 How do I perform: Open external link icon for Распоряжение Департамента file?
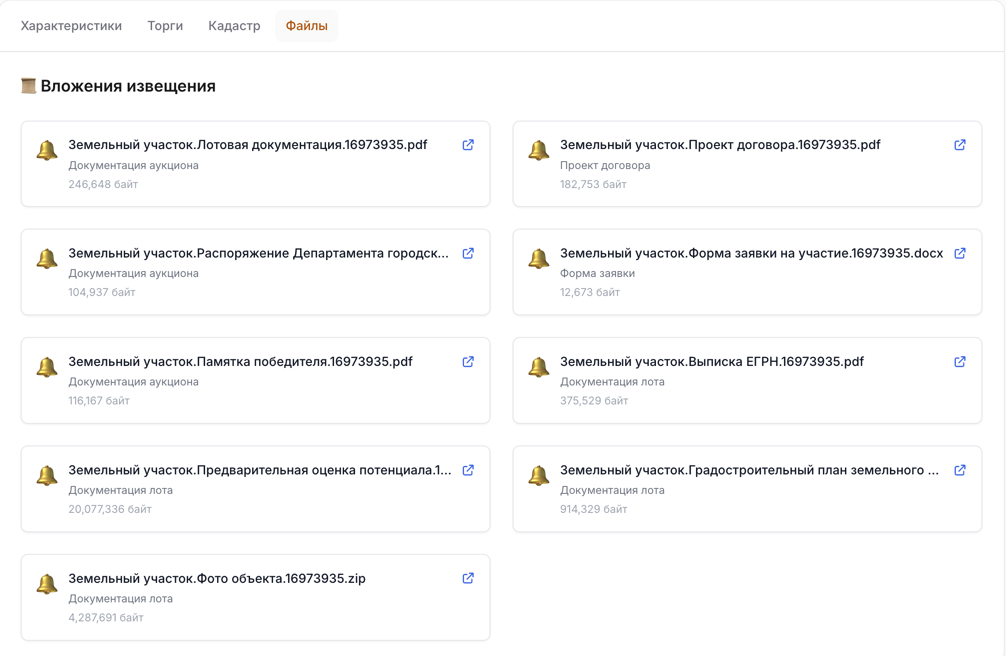coord(468,254)
